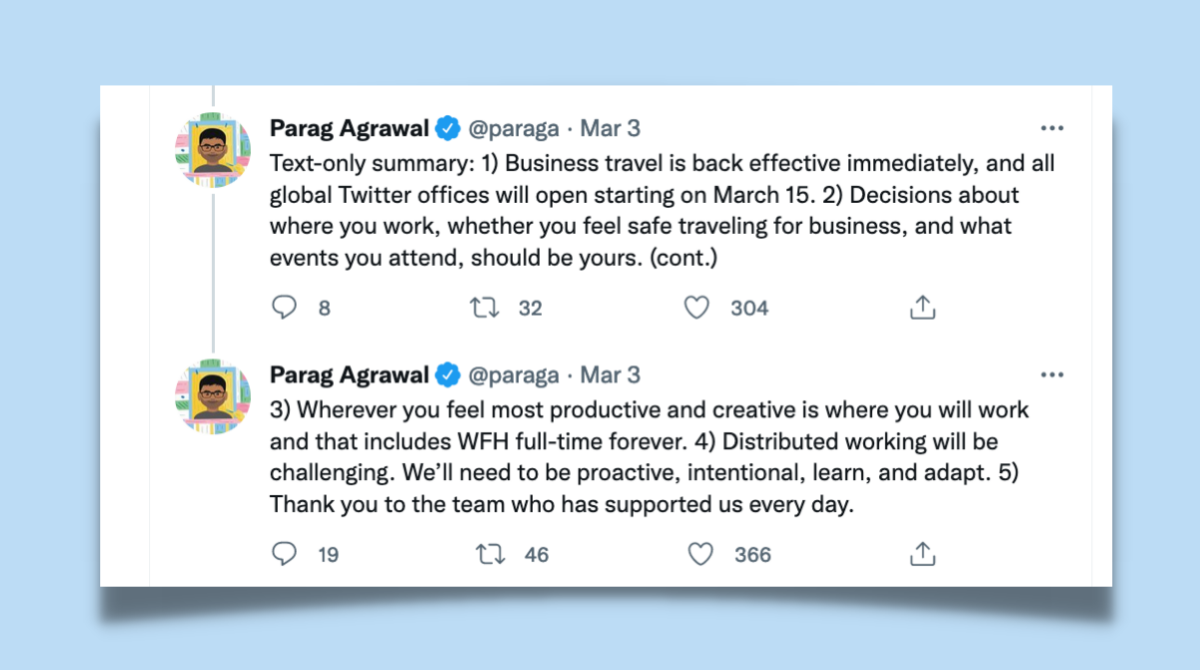Like the second tweet with 366 likes
The width and height of the screenshot is (1200, 670).
[x=700, y=553]
